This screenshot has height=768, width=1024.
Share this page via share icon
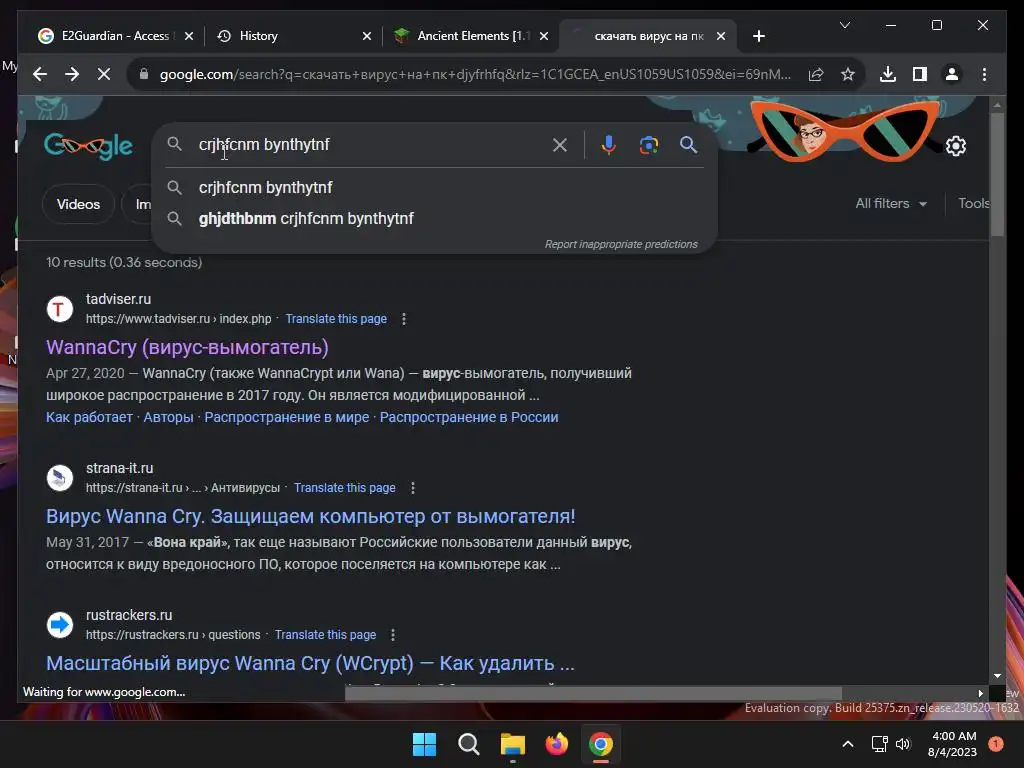pyautogui.click(x=816, y=74)
